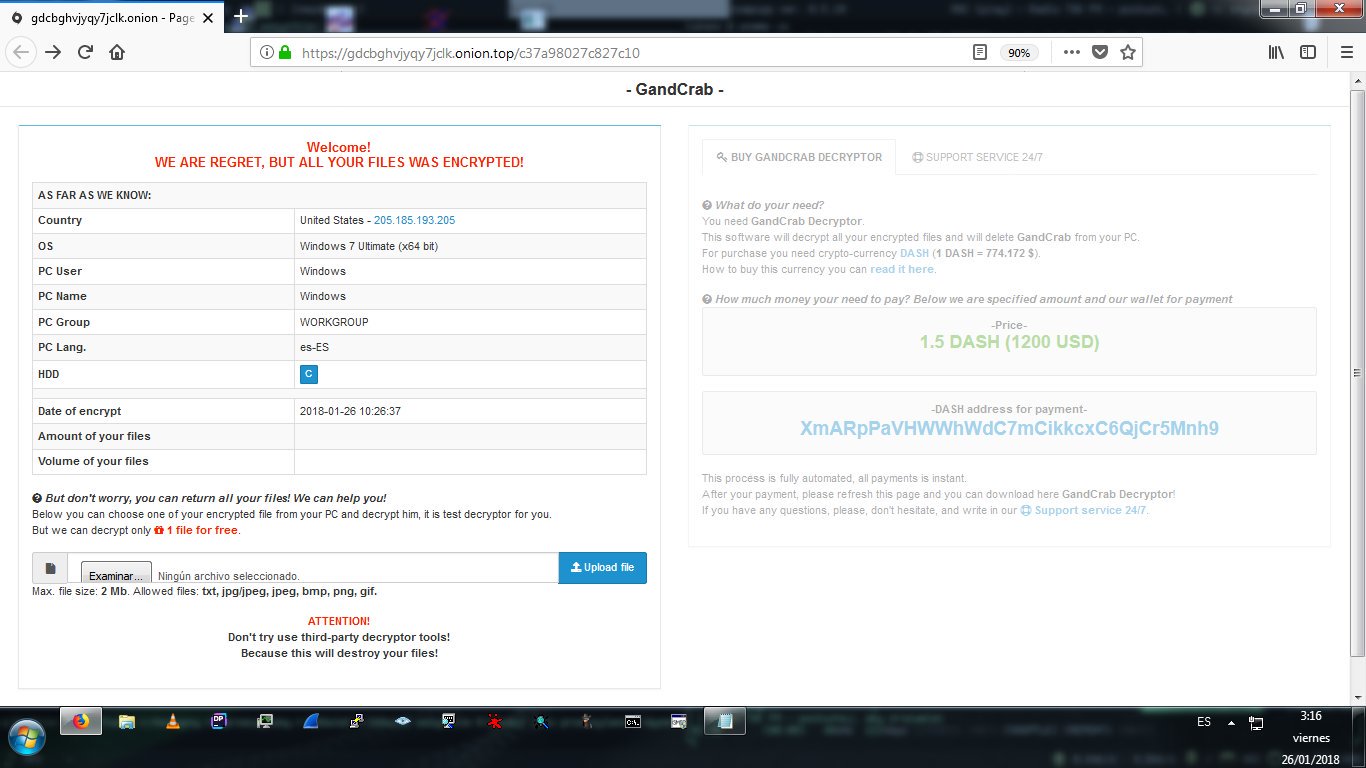
Task: Toggle the Firefox sidebar panel
Action: point(1307,53)
